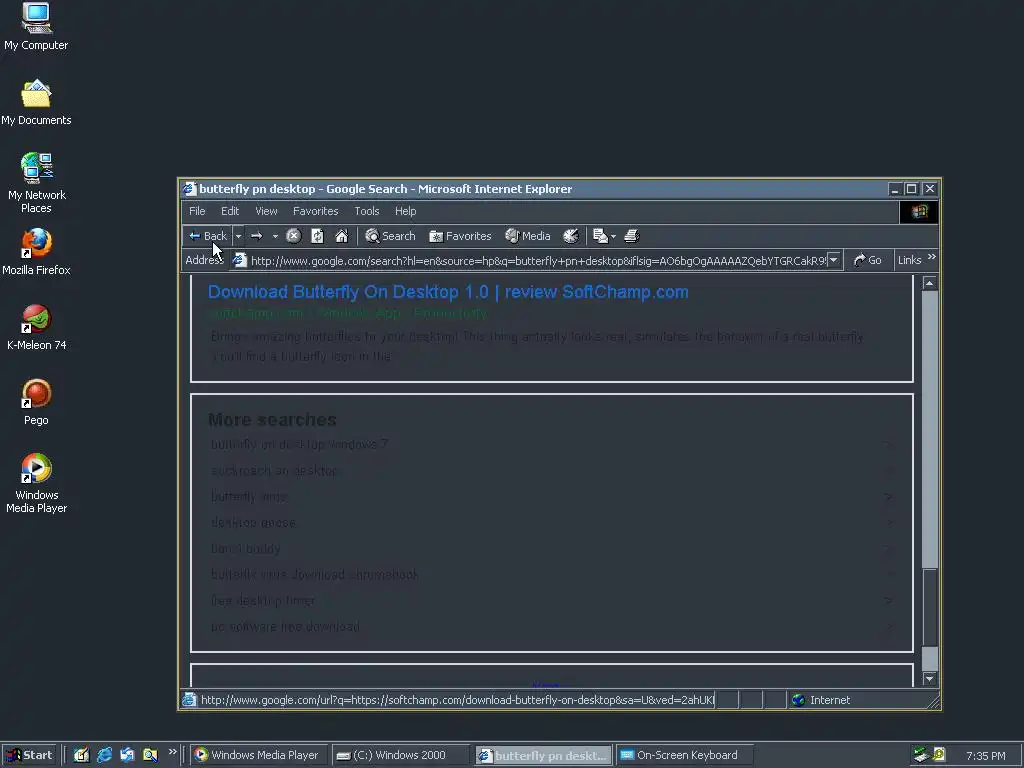Click inside the Address bar URL field
The image size is (1024, 768).
click(538, 261)
